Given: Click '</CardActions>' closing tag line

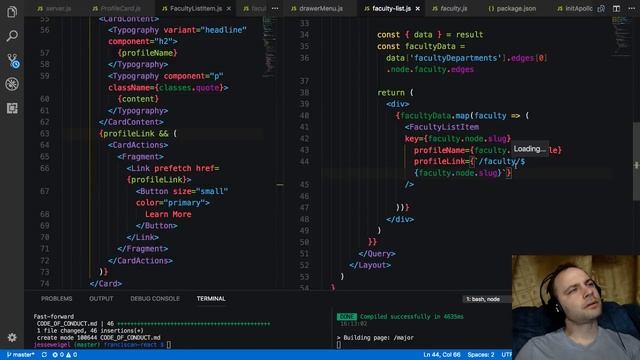Looking at the screenshot, I should pos(140,260).
